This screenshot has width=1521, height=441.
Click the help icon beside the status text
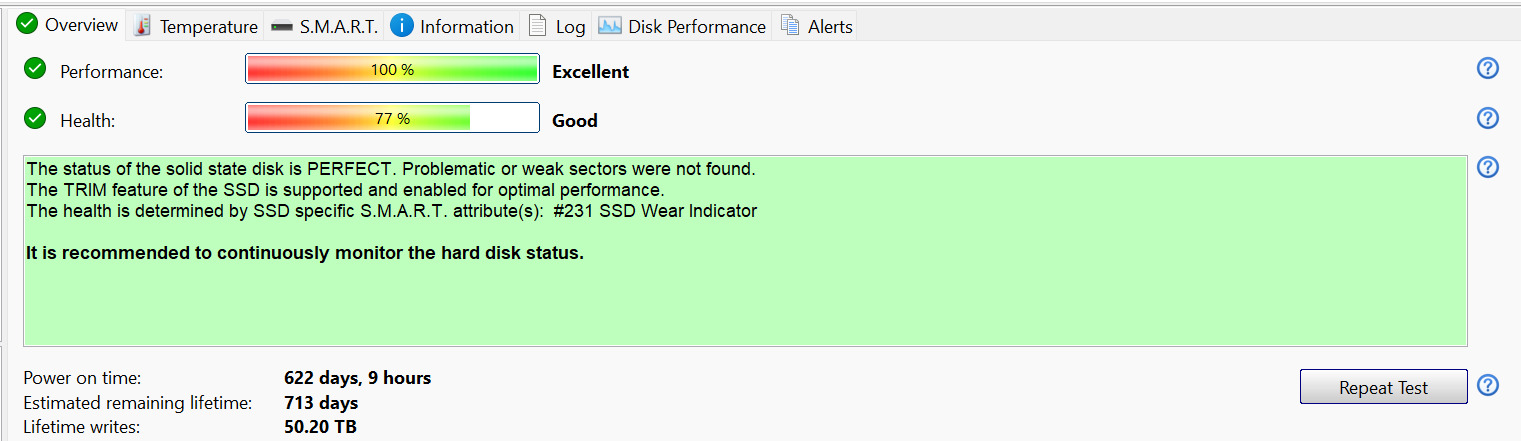coord(1487,167)
